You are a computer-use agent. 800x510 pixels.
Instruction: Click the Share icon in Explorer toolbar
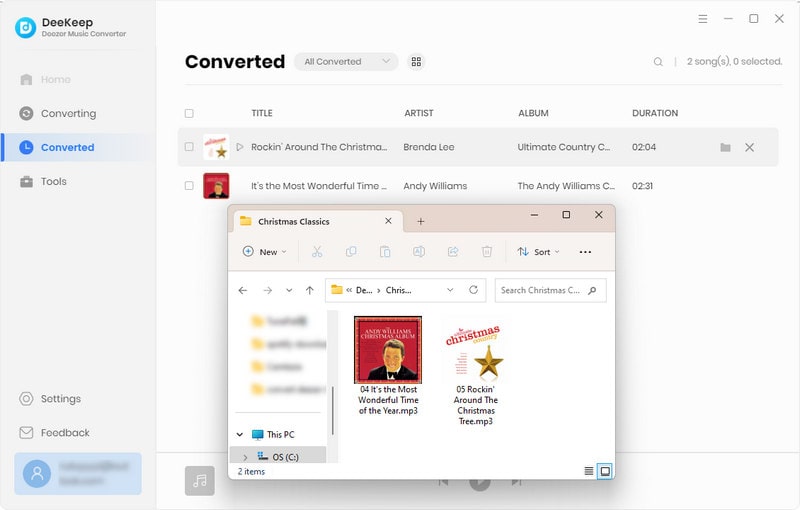[453, 251]
